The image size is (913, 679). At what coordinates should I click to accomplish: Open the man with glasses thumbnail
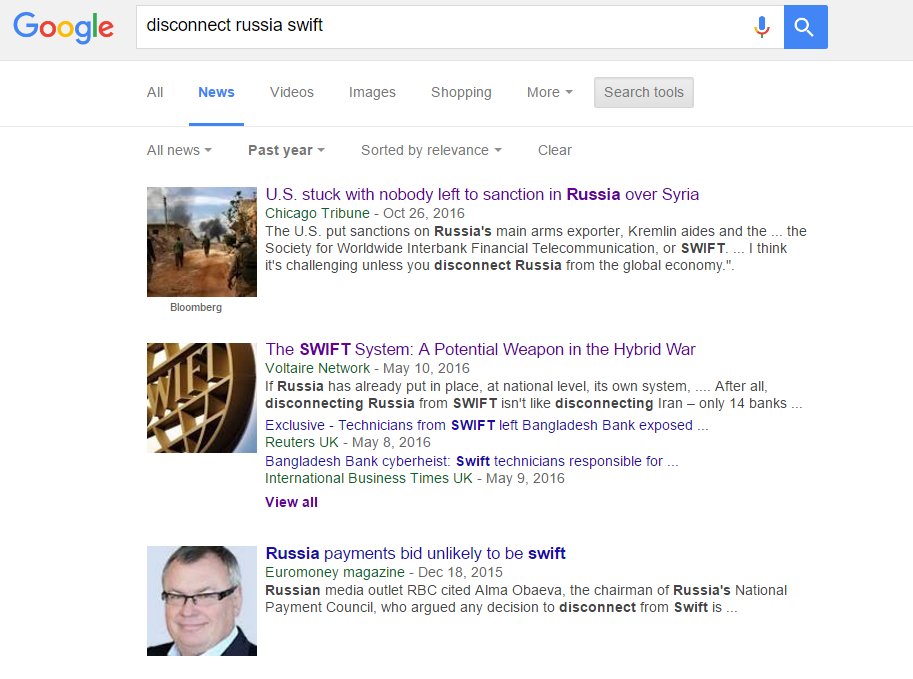coord(201,601)
